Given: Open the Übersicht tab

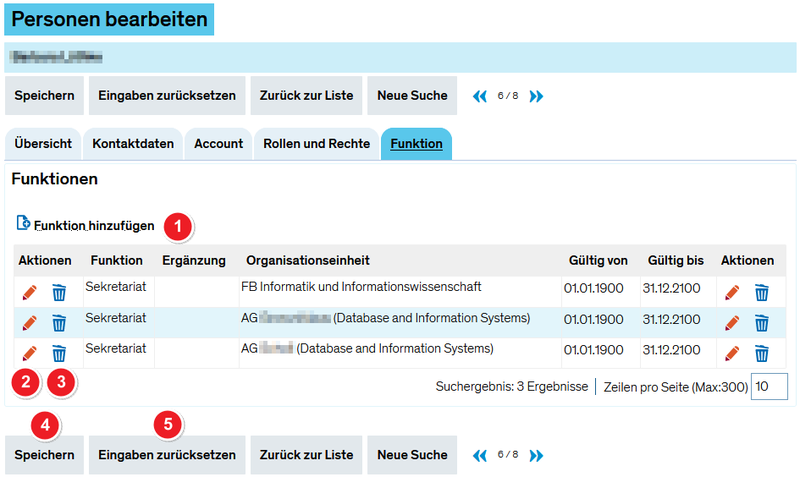Looking at the screenshot, I should (43, 144).
